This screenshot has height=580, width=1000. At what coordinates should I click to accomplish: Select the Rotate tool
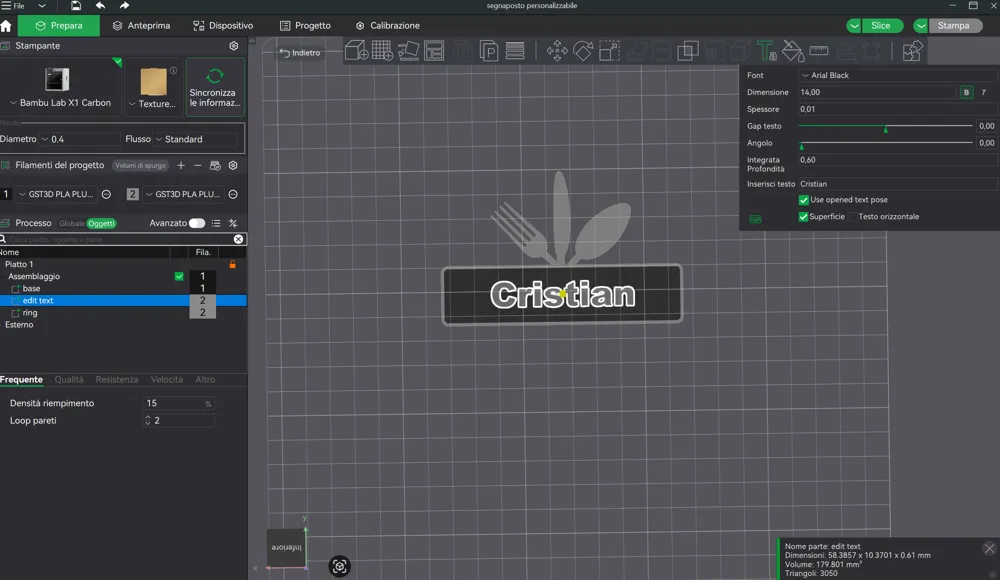[x=583, y=50]
